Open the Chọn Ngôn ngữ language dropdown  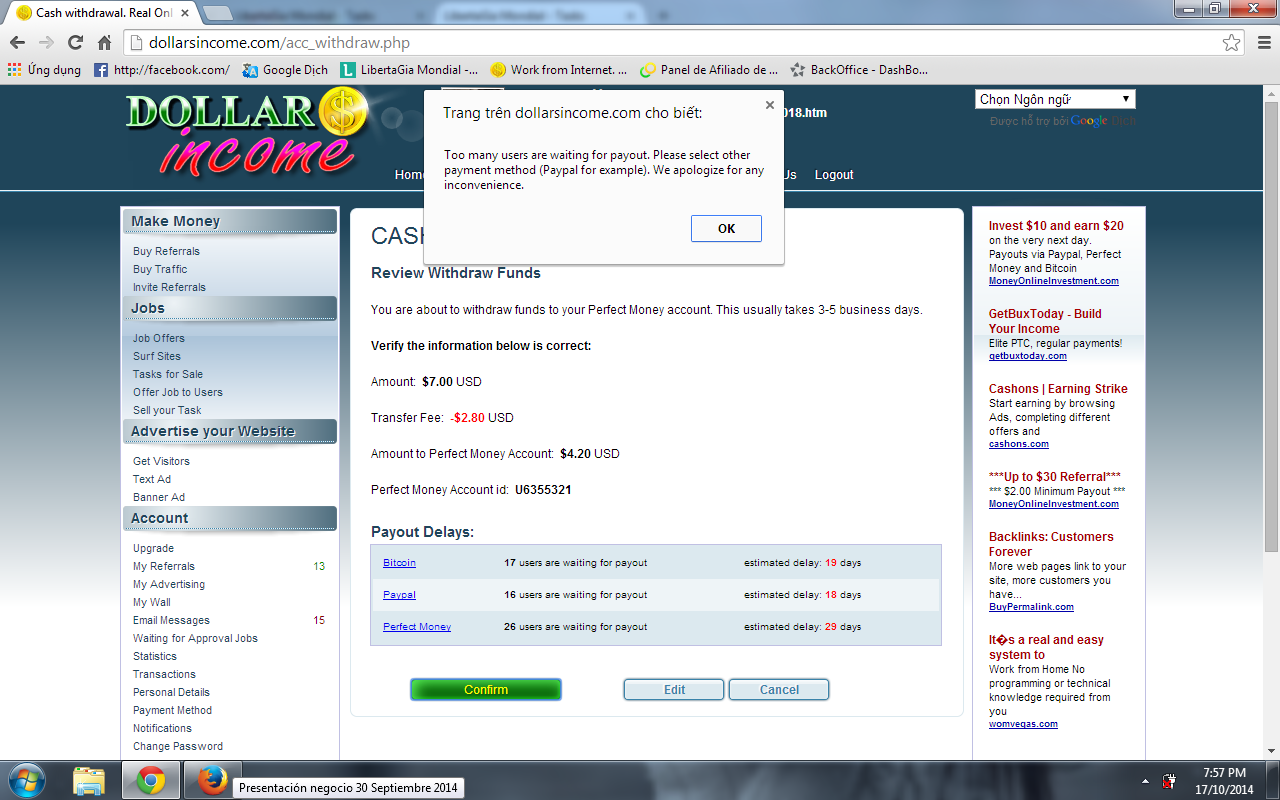tap(1055, 99)
